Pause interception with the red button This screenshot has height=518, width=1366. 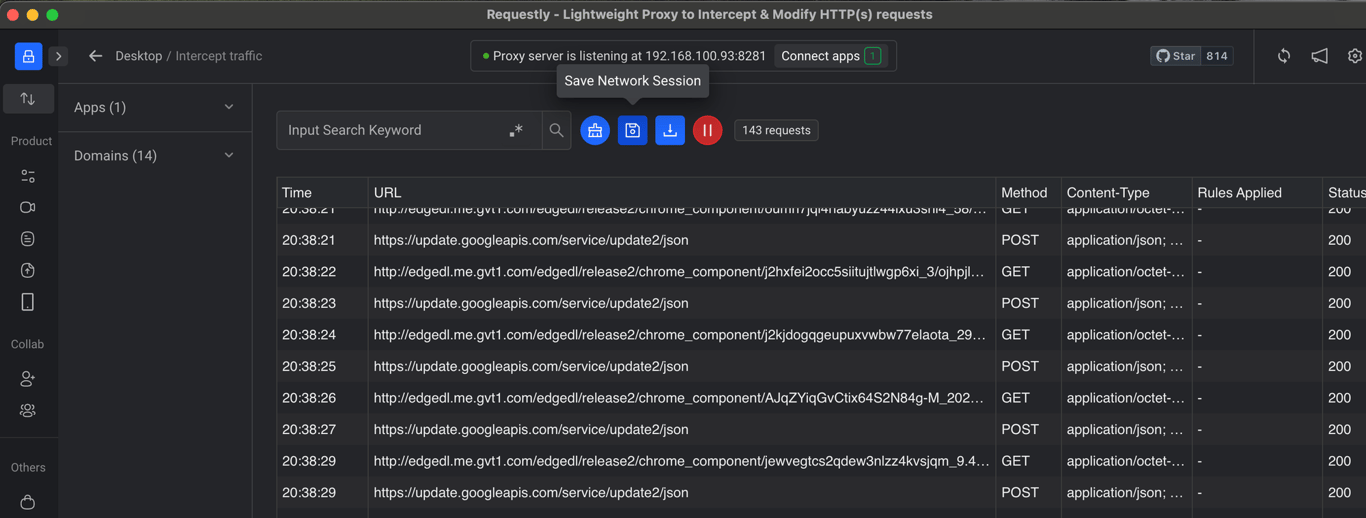point(707,130)
